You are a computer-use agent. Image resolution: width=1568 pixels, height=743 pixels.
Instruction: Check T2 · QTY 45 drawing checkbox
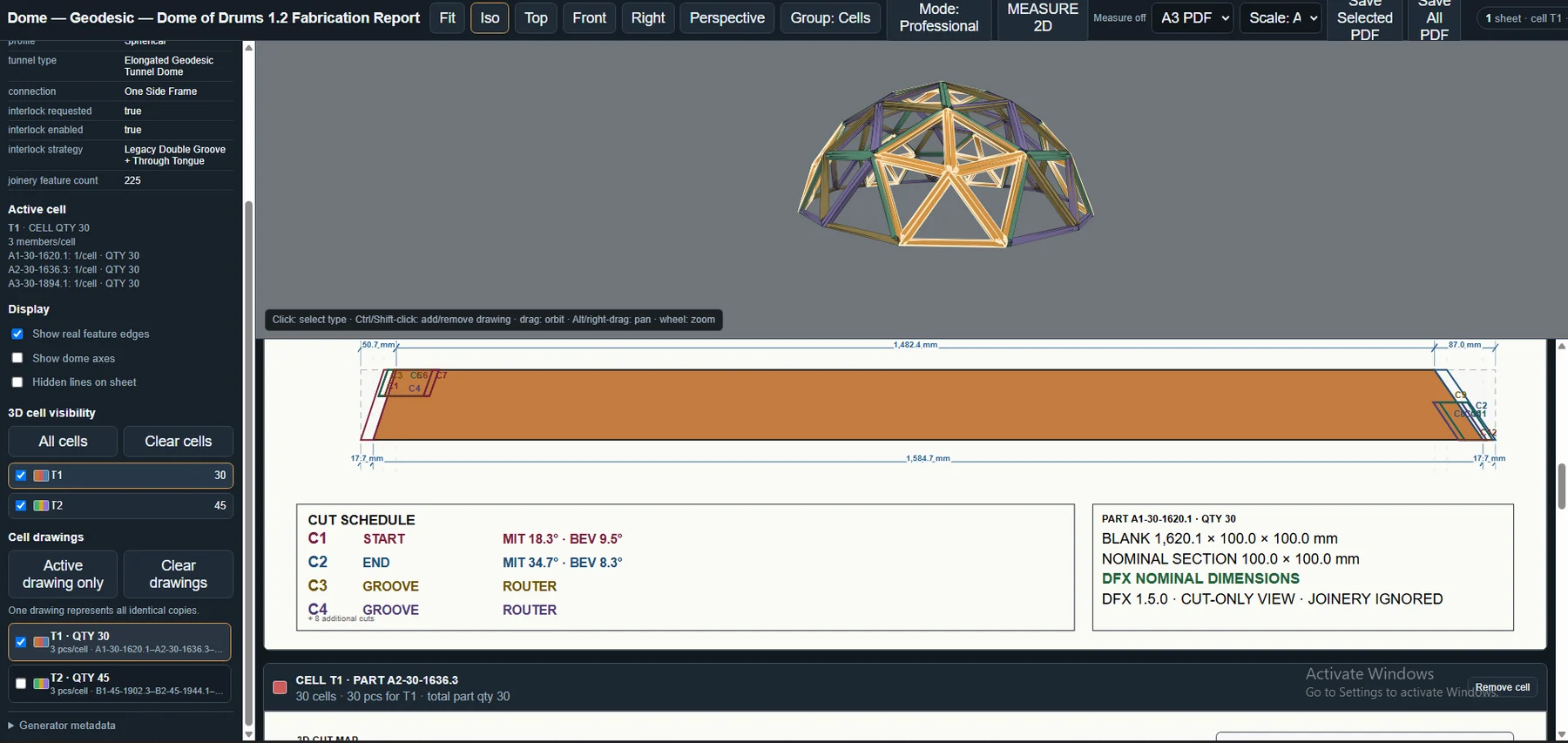(21, 684)
